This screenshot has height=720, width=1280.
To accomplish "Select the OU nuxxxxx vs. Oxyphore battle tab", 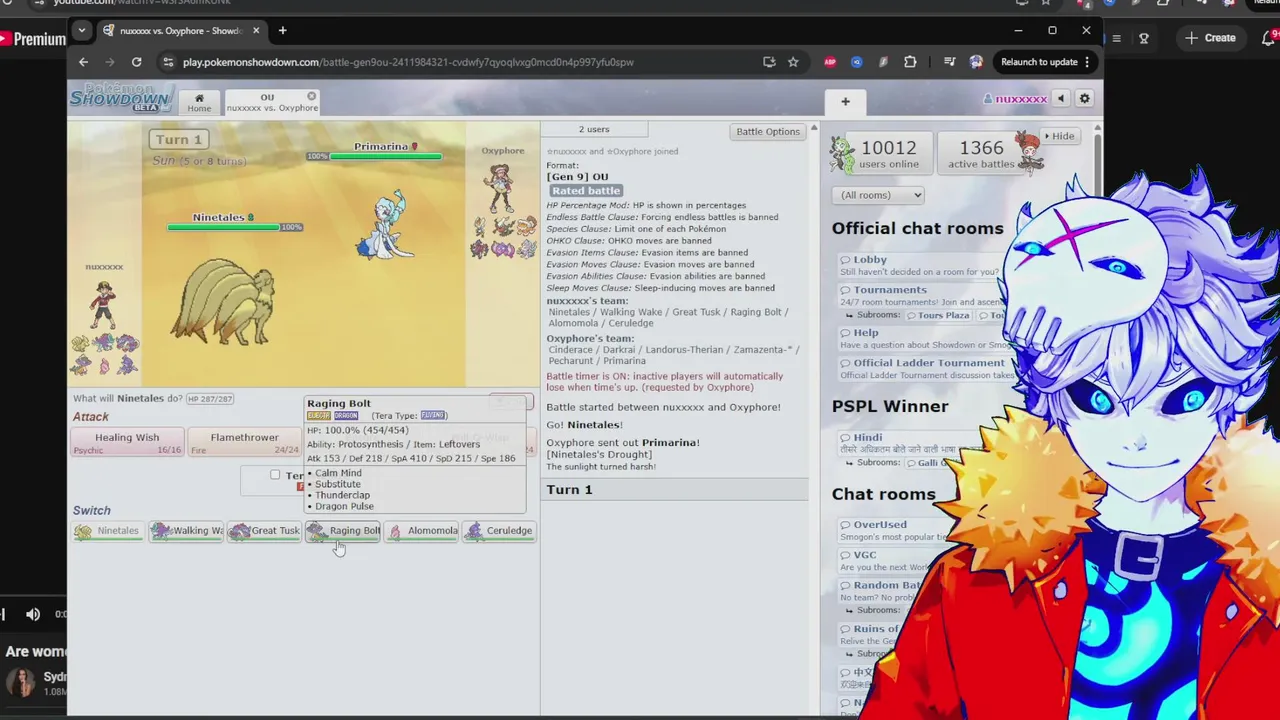I will pos(270,102).
